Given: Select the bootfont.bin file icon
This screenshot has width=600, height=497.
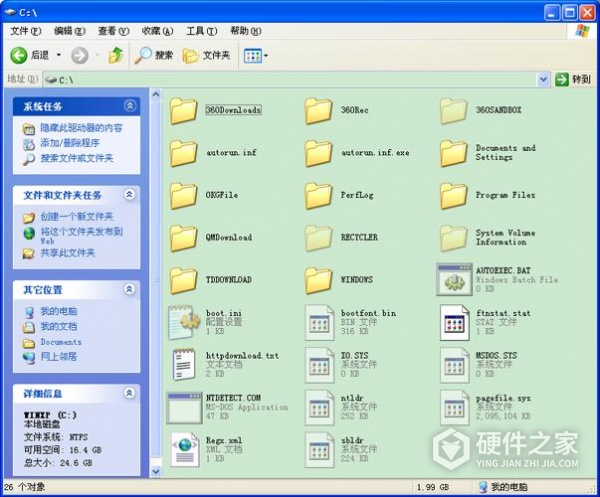Looking at the screenshot, I should pyautogui.click(x=320, y=323).
